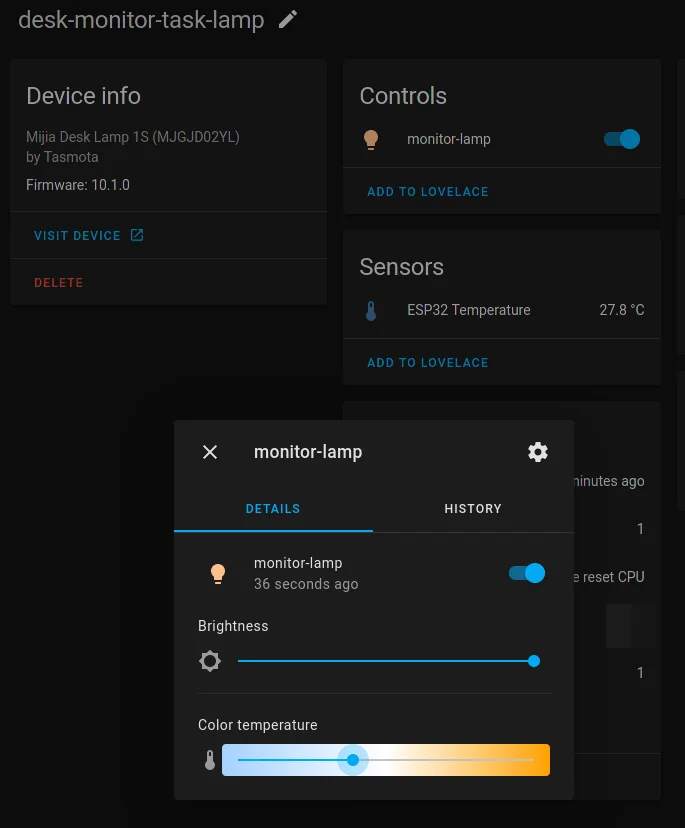The height and width of the screenshot is (828, 685).
Task: Click VISIT DEVICE link
Action: tap(80, 235)
